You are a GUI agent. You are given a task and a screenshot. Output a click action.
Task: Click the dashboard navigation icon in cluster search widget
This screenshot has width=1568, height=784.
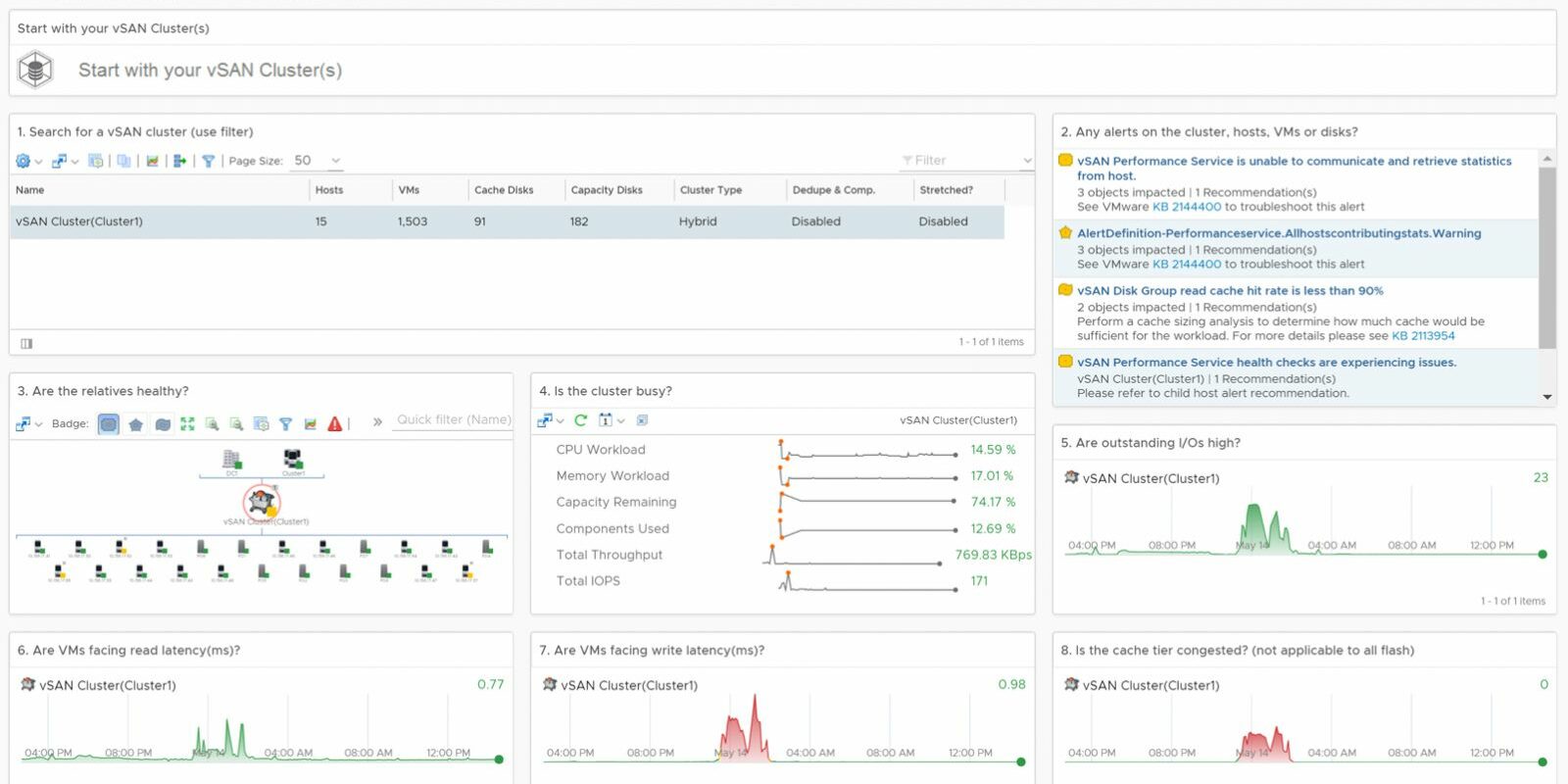(x=59, y=161)
